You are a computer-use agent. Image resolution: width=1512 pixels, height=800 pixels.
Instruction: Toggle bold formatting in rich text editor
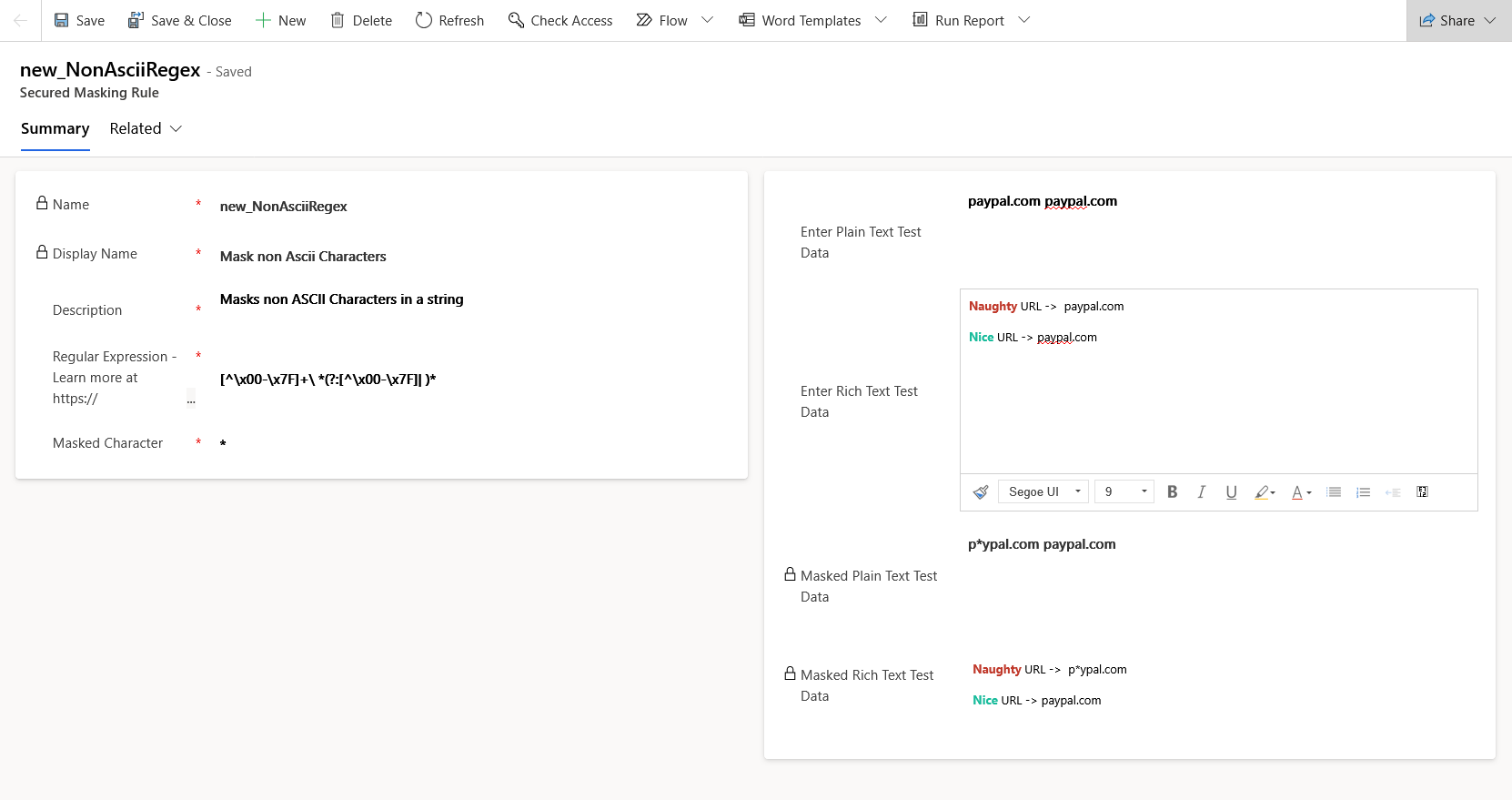1172,492
